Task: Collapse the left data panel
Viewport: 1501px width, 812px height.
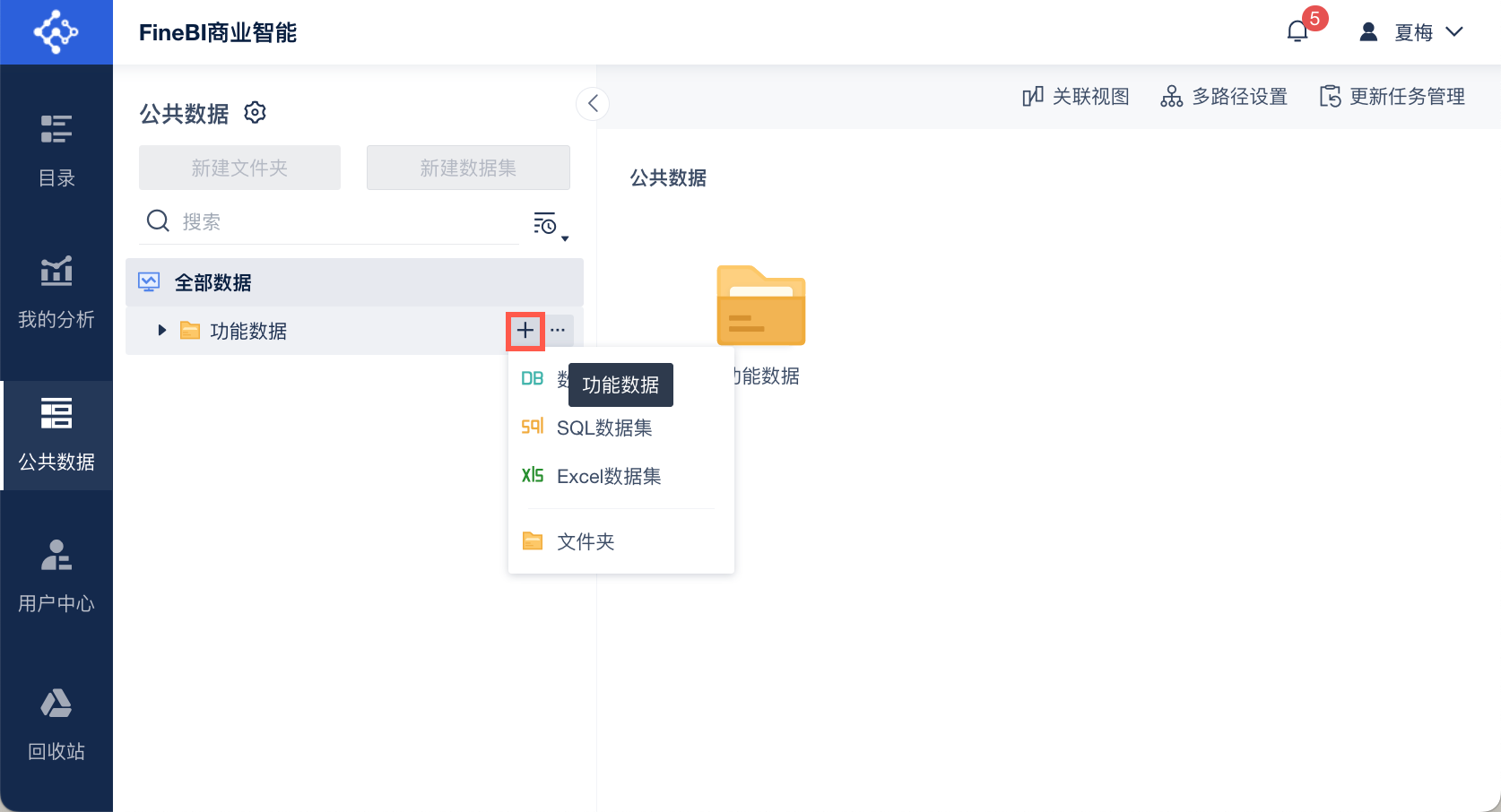Action: 593,104
